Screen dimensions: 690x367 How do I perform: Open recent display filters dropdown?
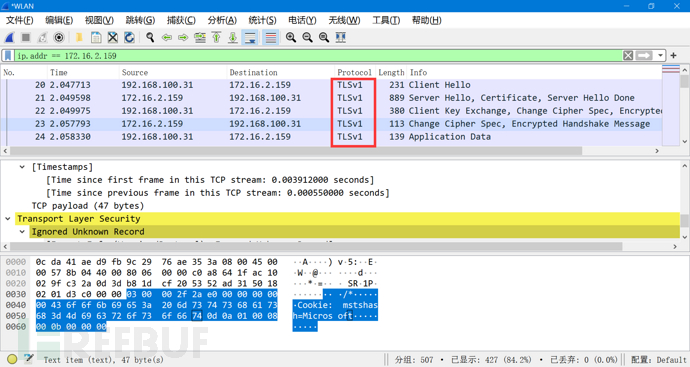pos(660,55)
